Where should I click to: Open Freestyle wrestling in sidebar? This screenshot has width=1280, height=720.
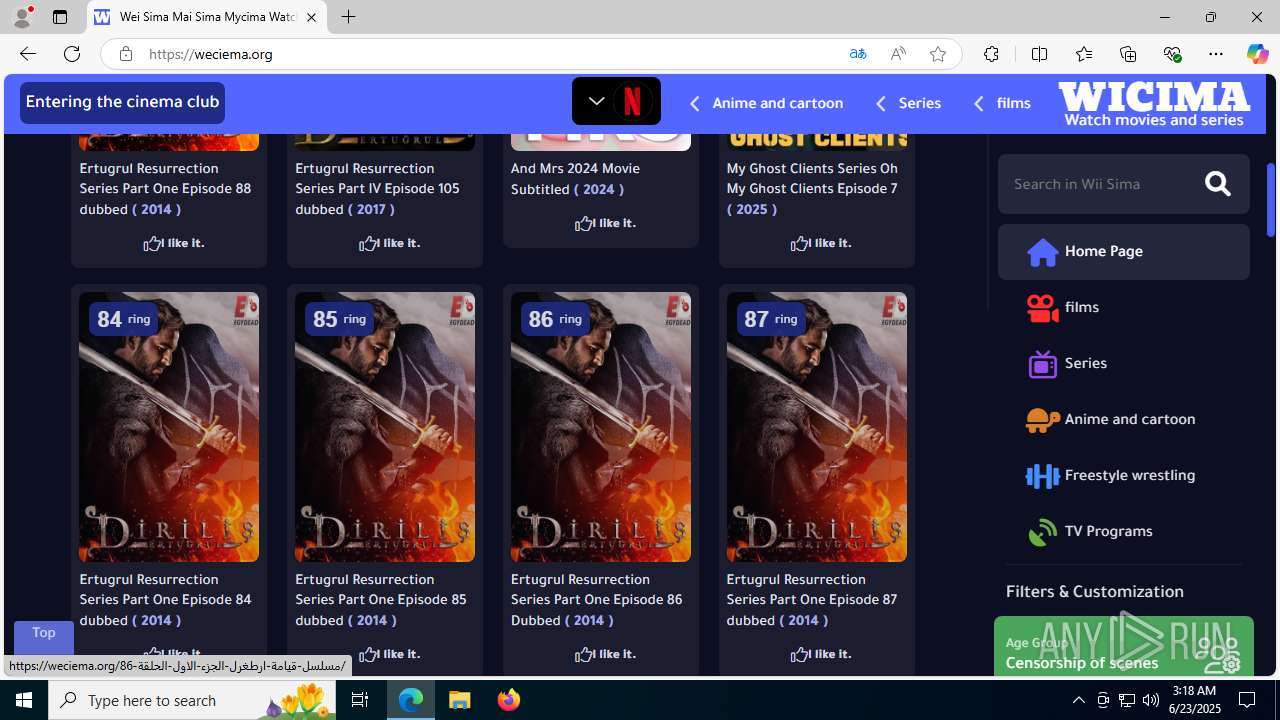(1123, 475)
